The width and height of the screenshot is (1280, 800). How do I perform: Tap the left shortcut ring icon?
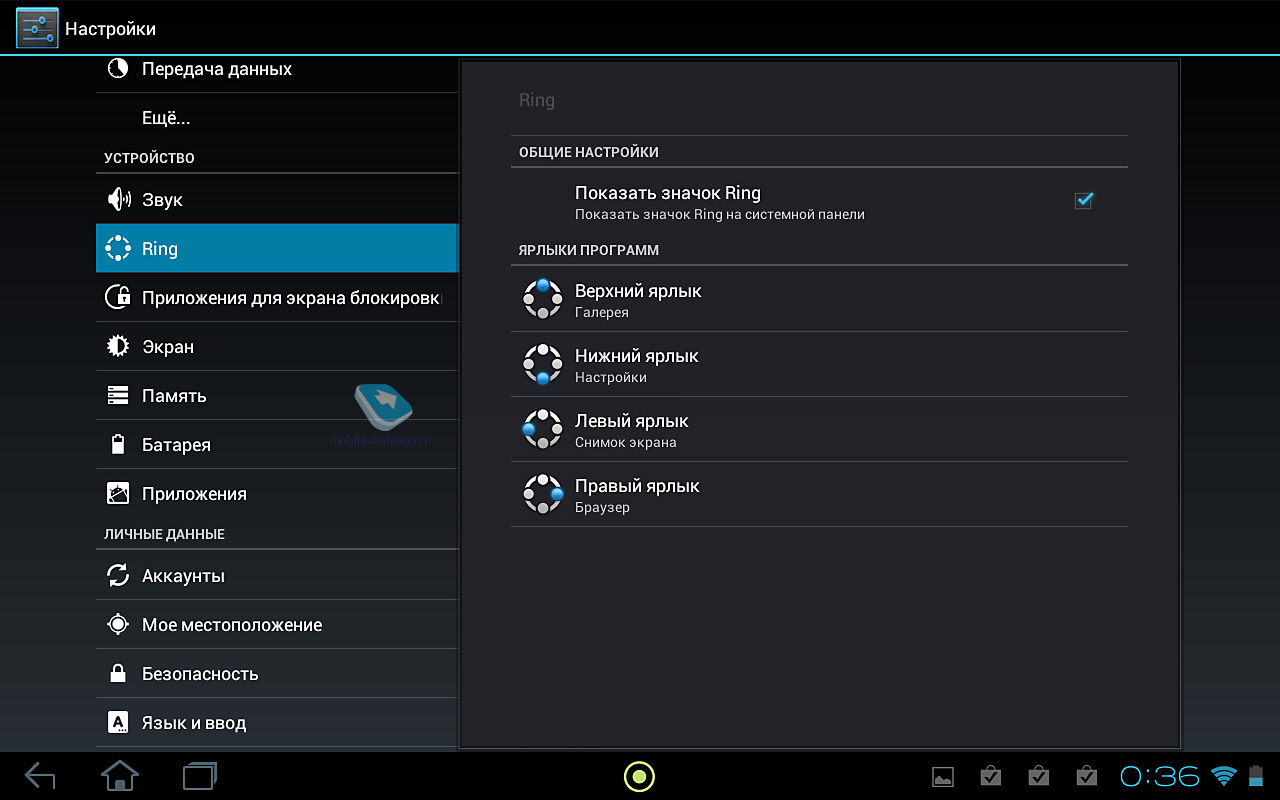pyautogui.click(x=543, y=429)
